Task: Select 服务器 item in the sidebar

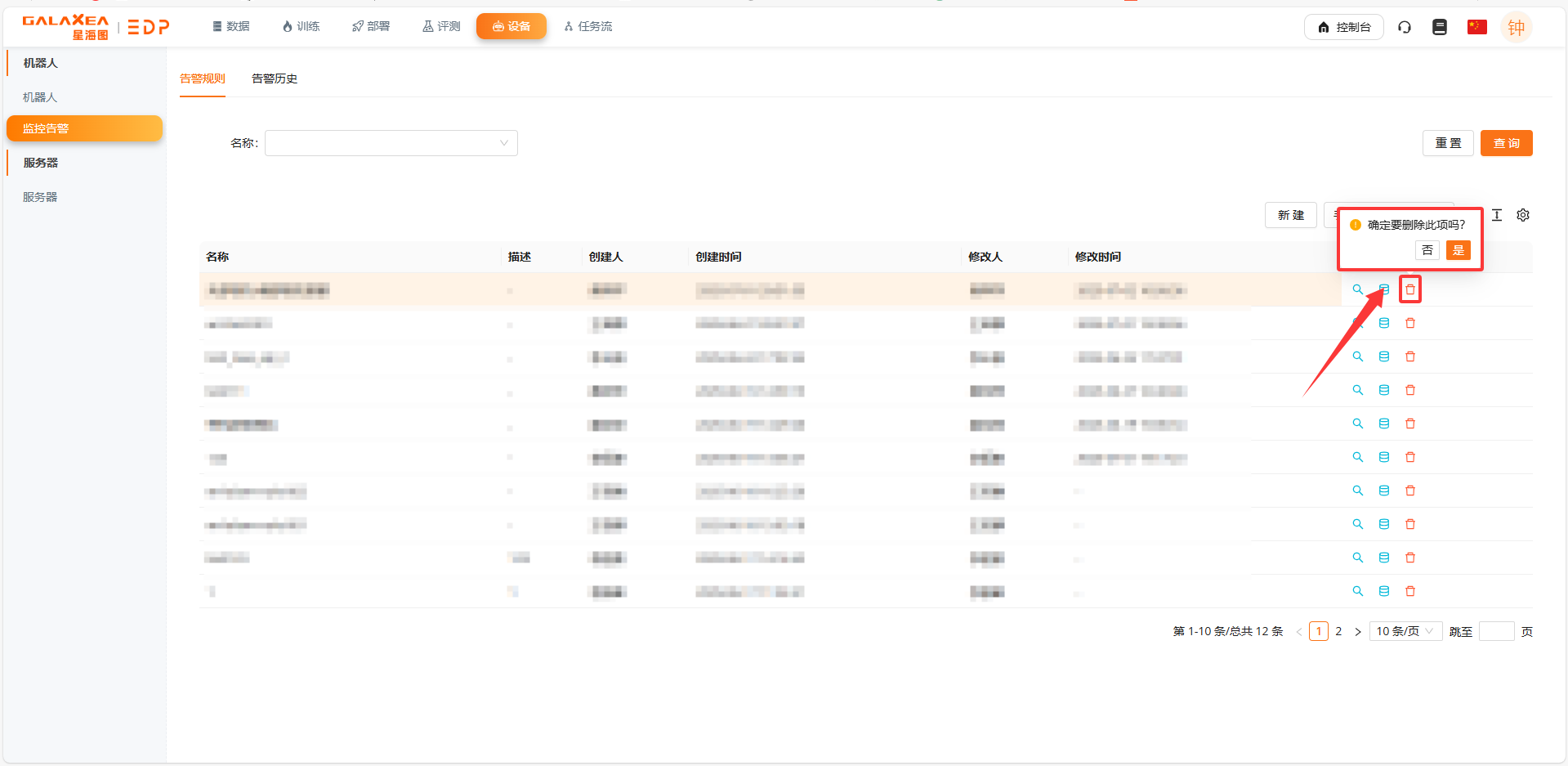Action: coord(40,197)
